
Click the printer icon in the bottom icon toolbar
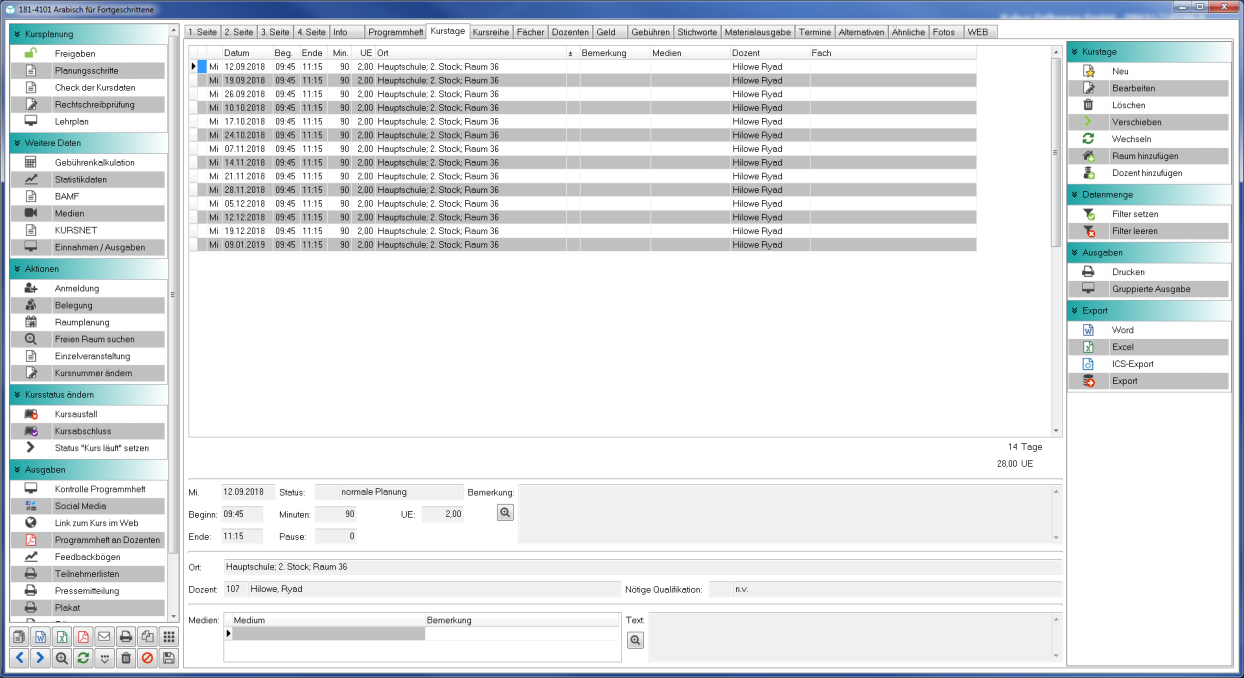126,636
